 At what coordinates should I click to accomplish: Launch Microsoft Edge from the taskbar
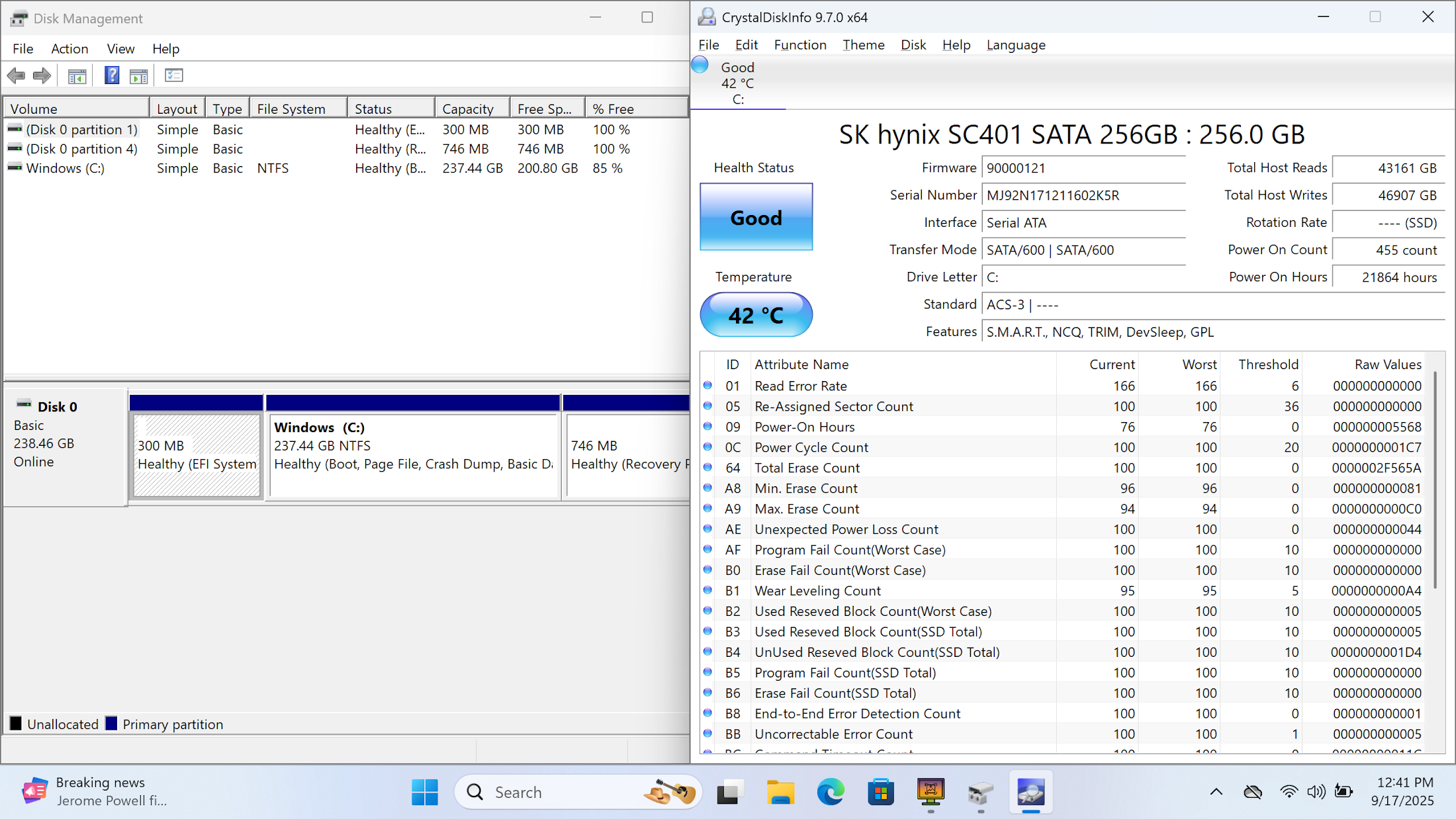click(830, 792)
